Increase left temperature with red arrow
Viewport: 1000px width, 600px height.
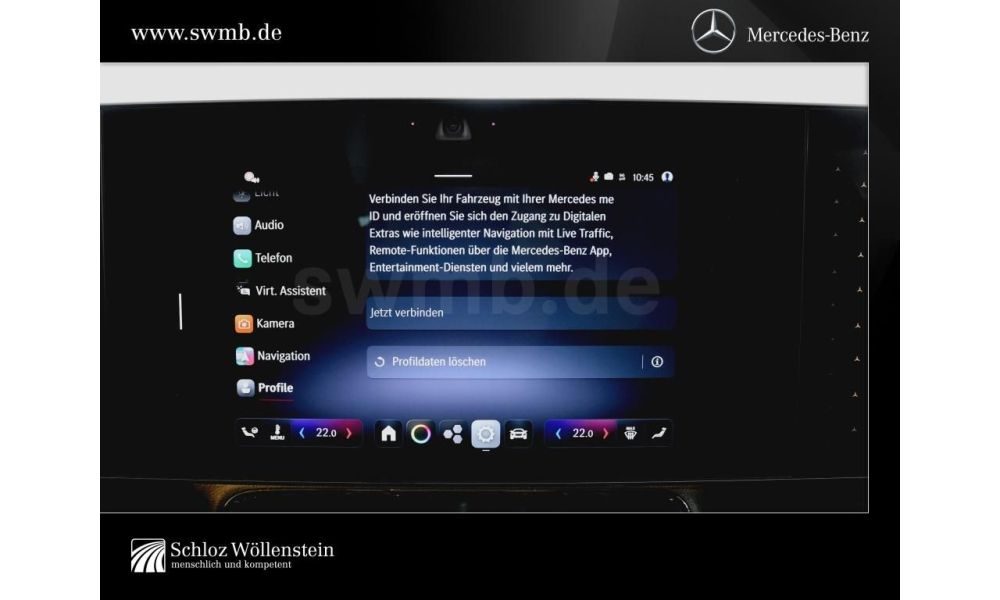(x=349, y=433)
